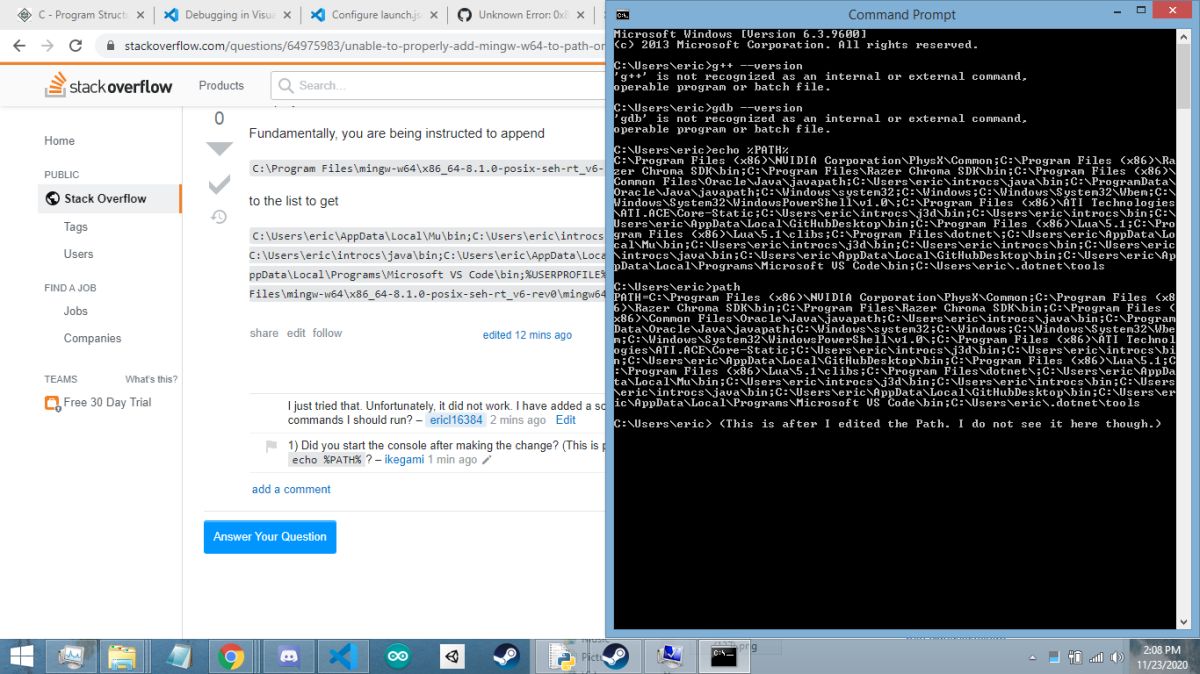Click the edited 12 mins ago link
Viewport: 1200px width, 674px height.
click(x=527, y=335)
